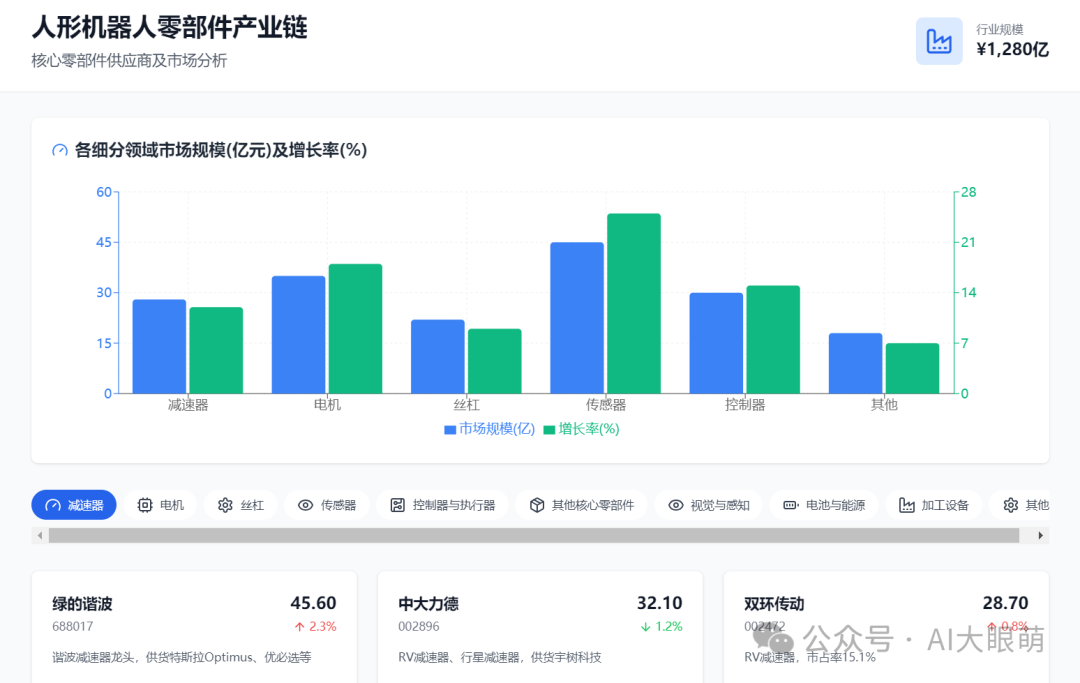Click the green legend swatch for 增长率

coord(549,430)
